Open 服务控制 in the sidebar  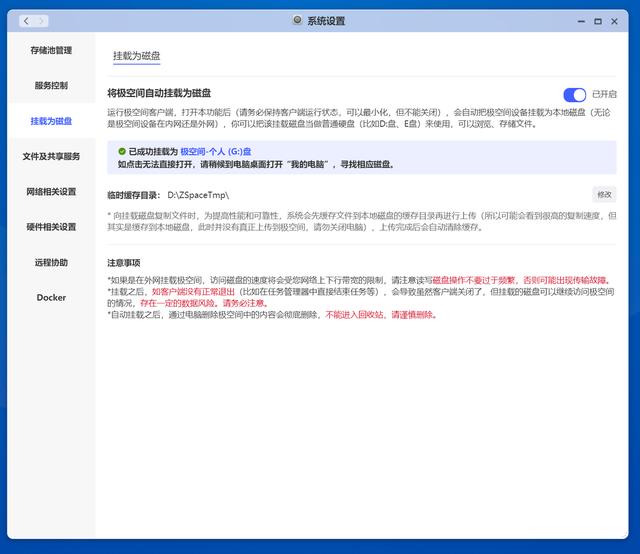click(51, 85)
